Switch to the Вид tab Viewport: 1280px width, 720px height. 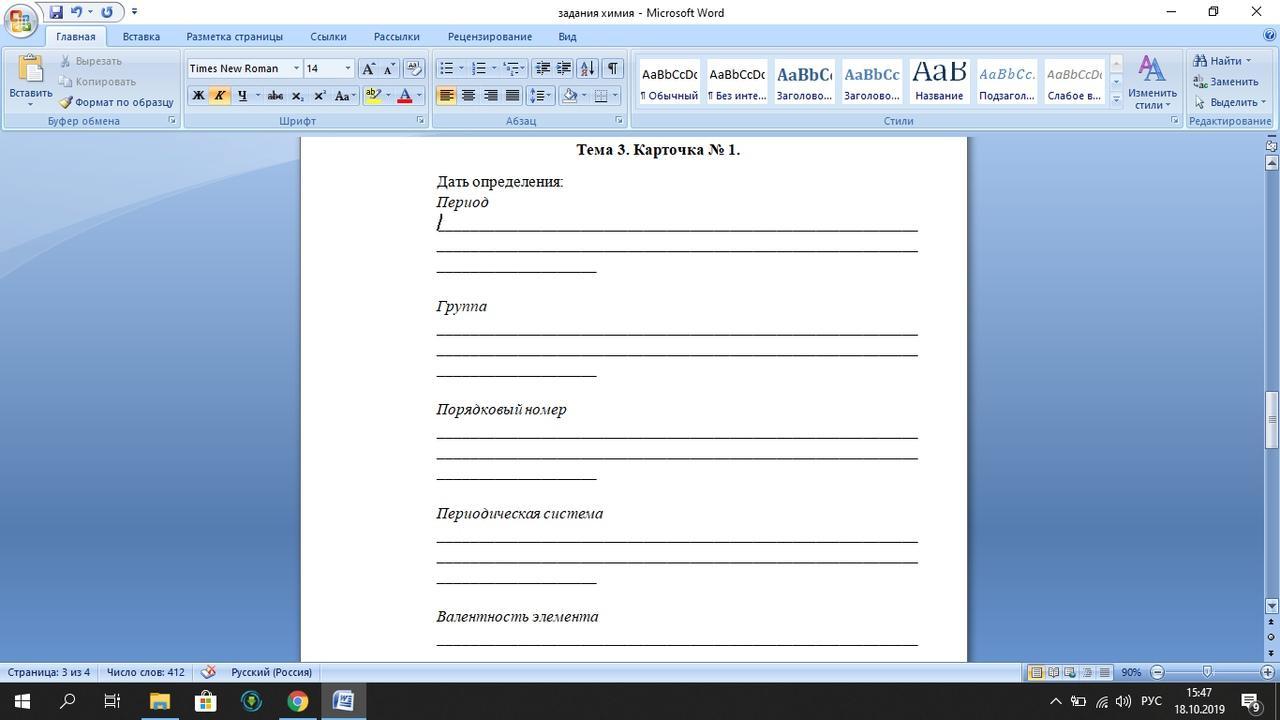point(567,36)
